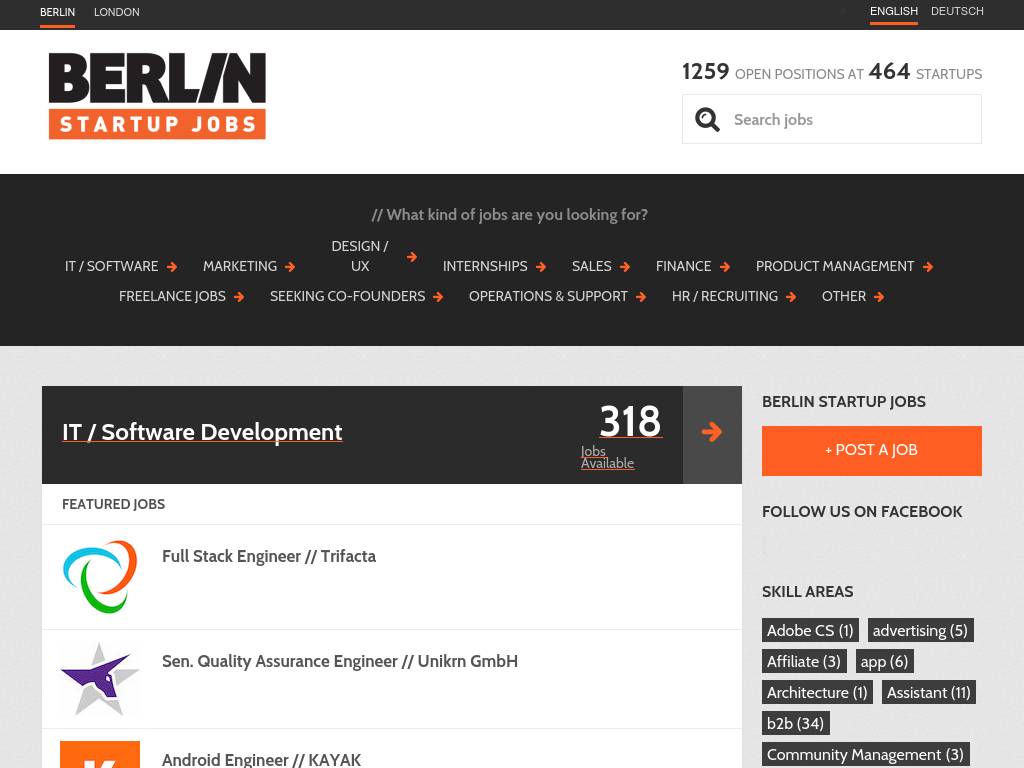
Task: Click the Berlin Startup Jobs logo
Action: [x=157, y=95]
